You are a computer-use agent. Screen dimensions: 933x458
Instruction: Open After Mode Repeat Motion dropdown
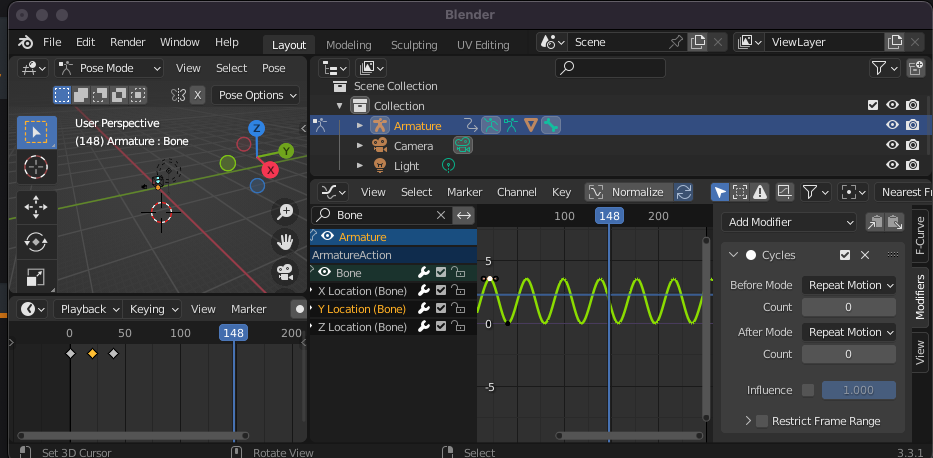[849, 332]
